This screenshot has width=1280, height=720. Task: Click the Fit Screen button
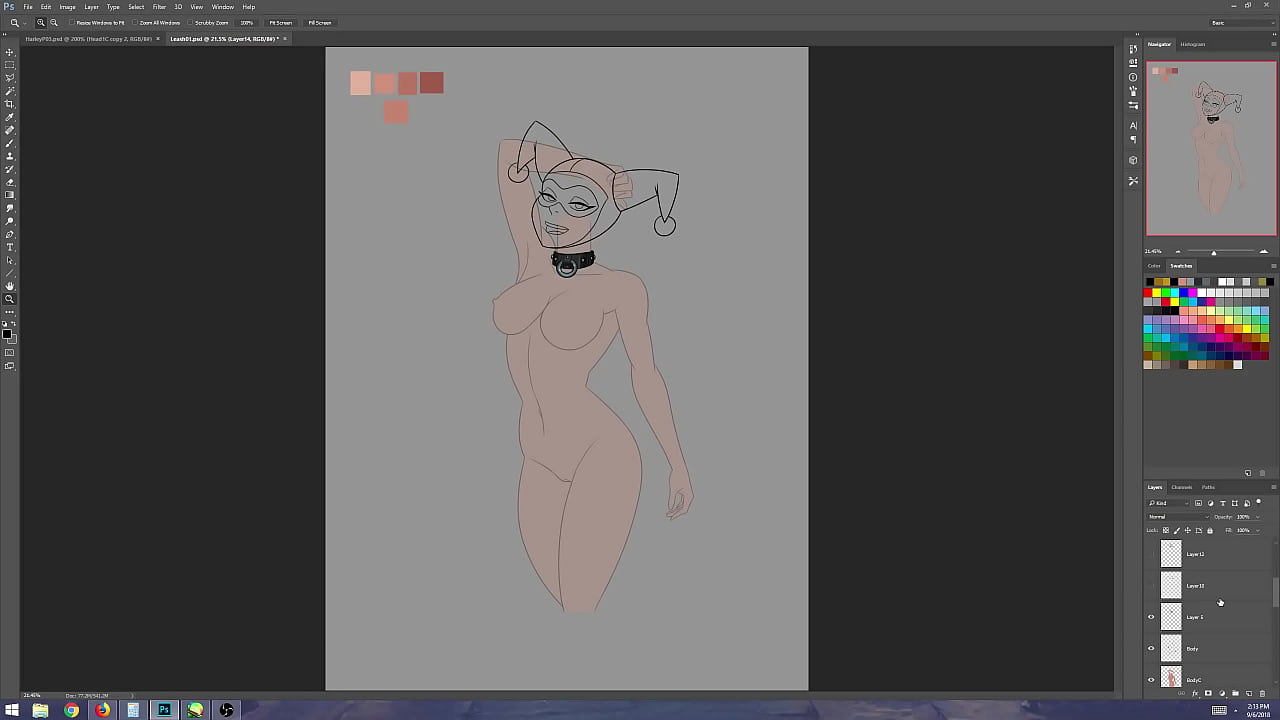pos(280,22)
